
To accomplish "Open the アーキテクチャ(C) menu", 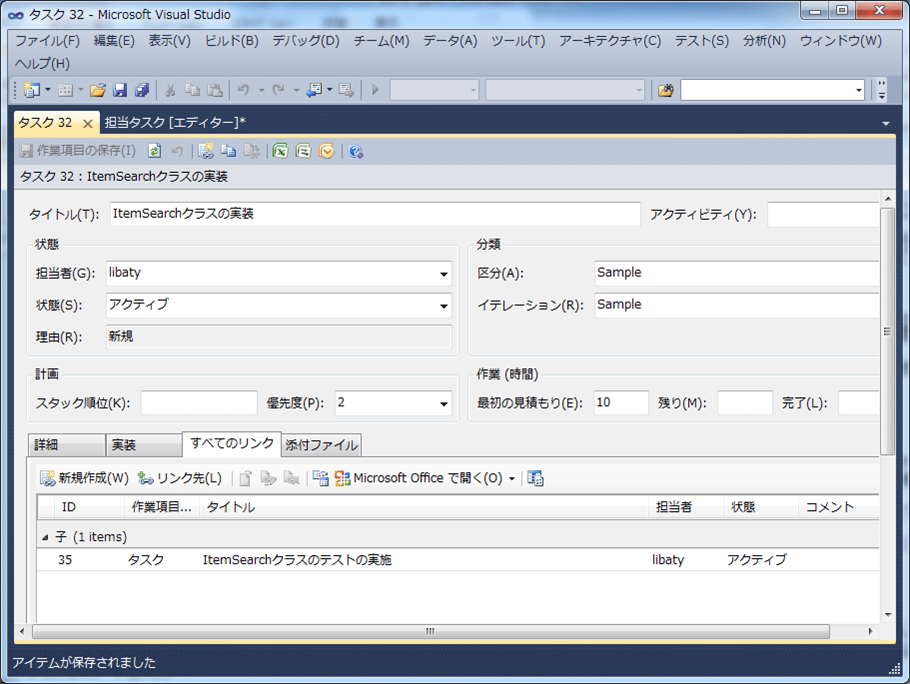I will click(x=609, y=41).
